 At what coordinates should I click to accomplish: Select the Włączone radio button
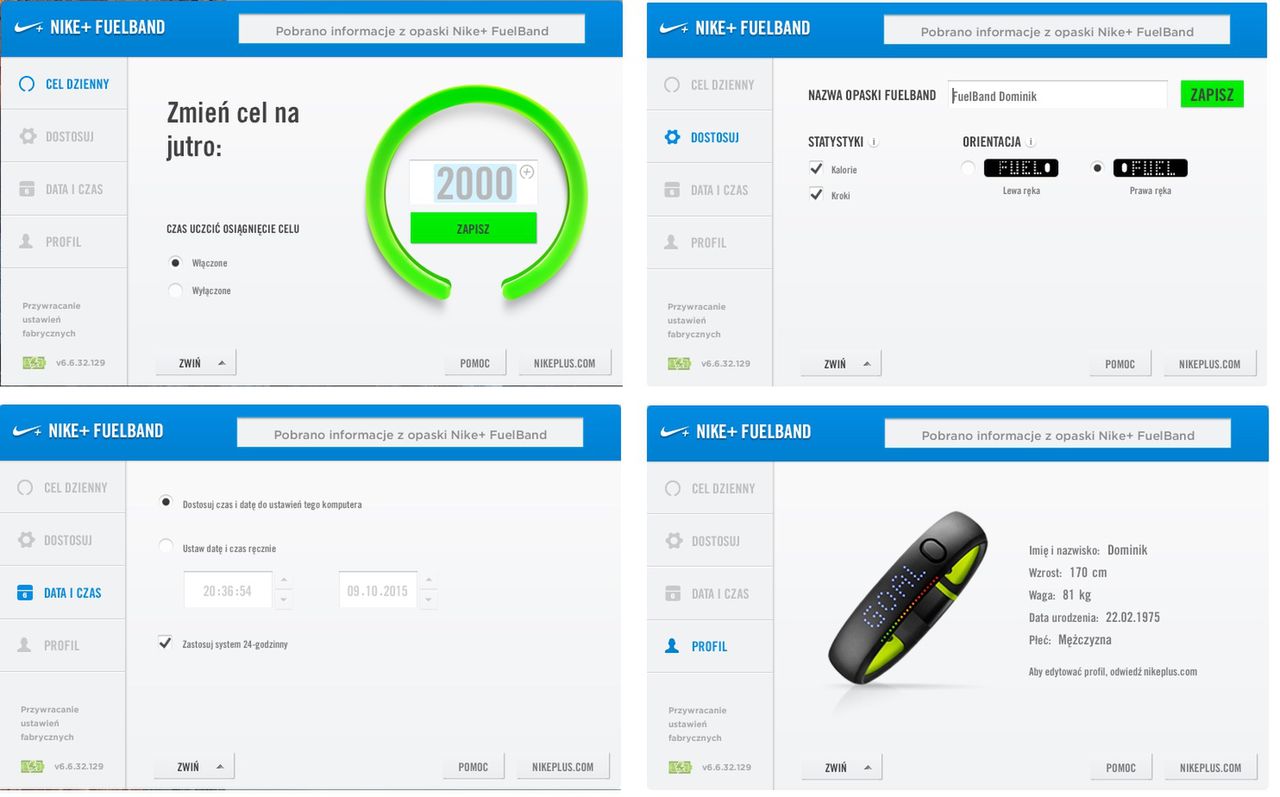175,263
